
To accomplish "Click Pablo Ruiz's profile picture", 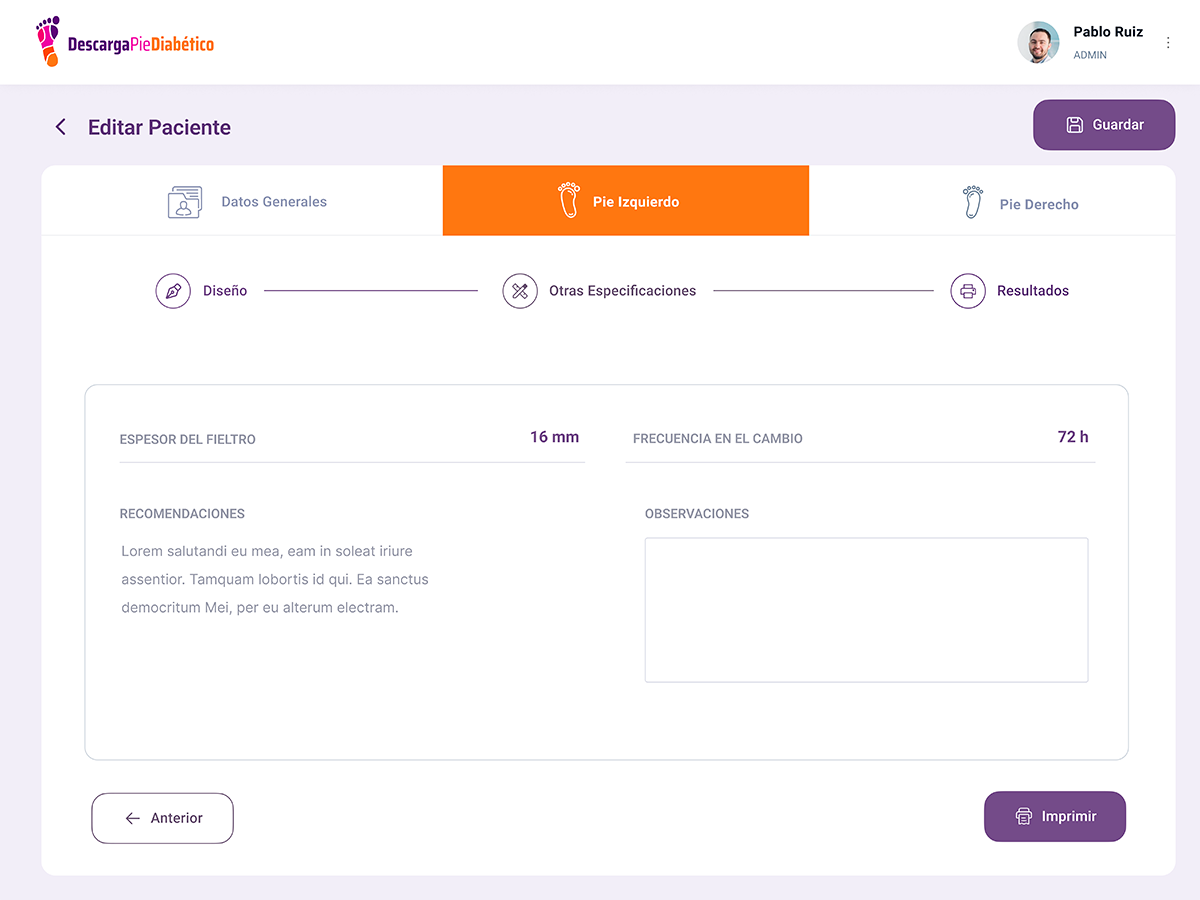I will (1038, 43).
